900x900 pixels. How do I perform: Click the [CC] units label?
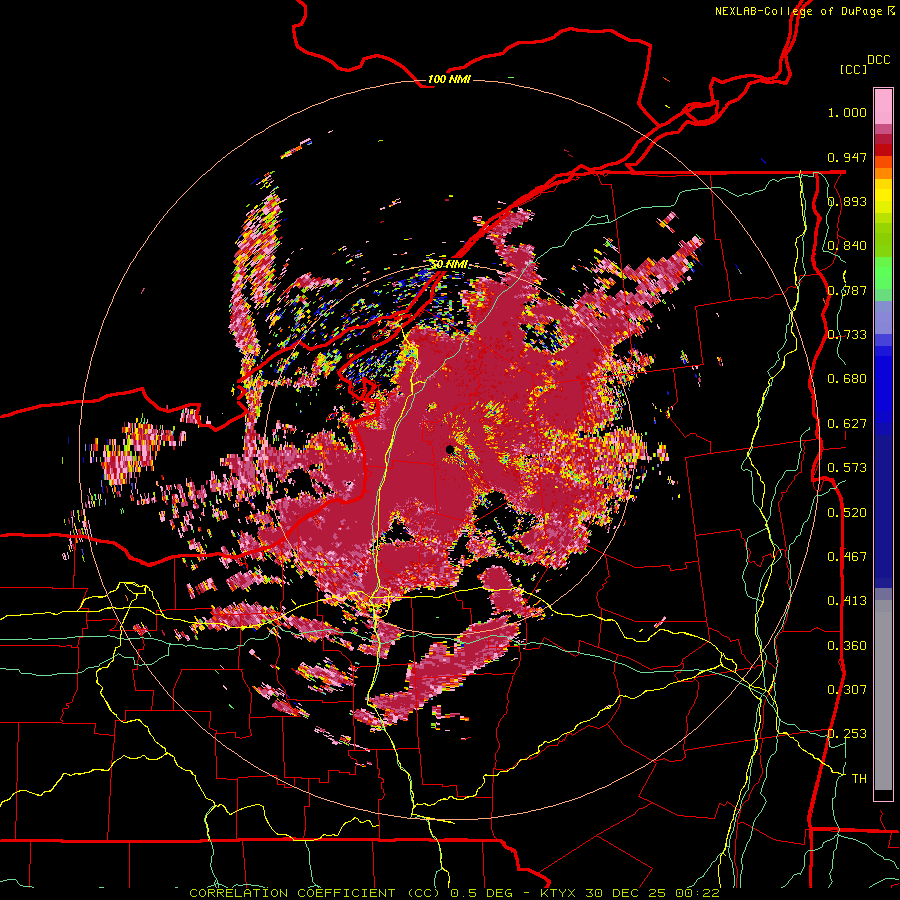[x=853, y=69]
